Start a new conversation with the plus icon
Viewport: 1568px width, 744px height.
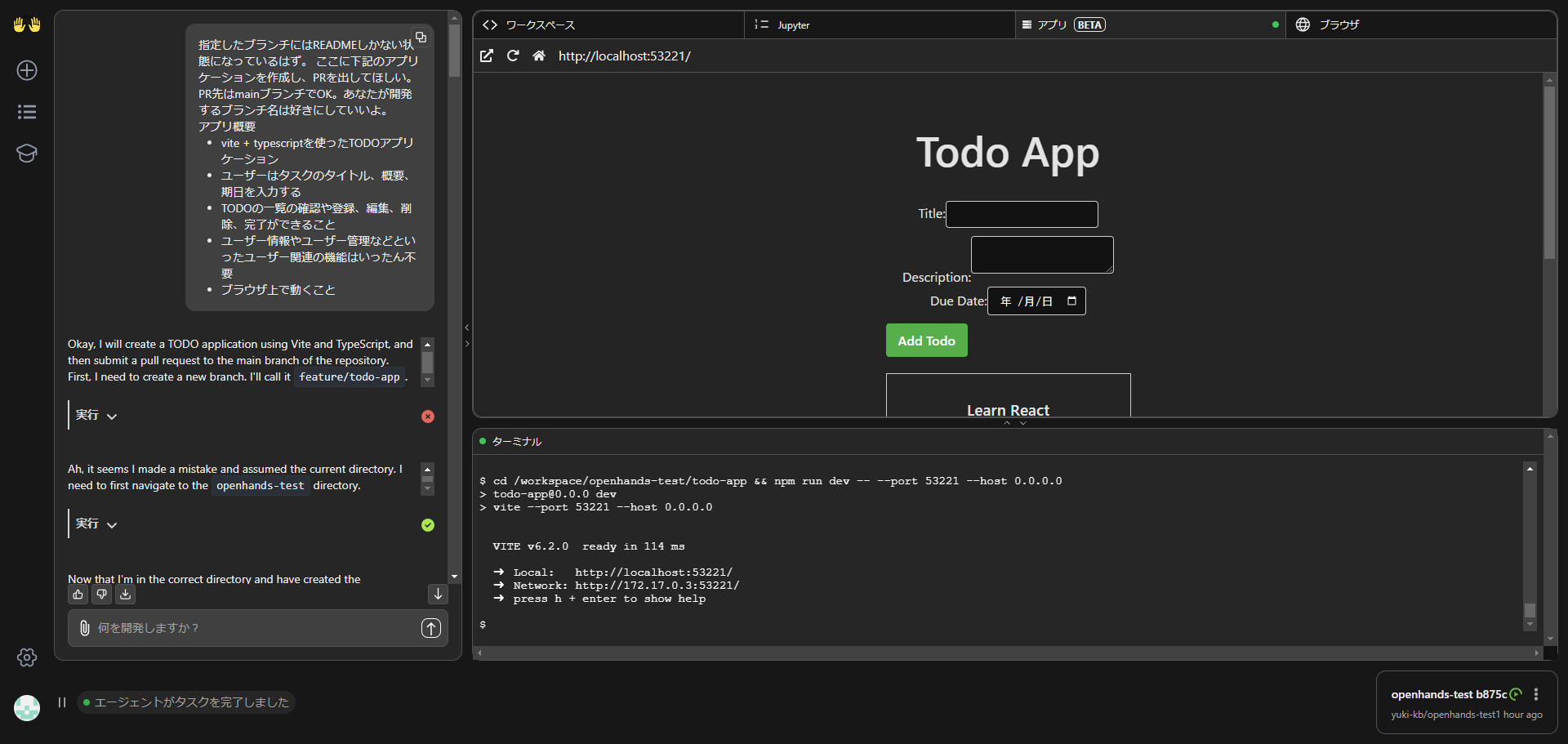pyautogui.click(x=27, y=70)
